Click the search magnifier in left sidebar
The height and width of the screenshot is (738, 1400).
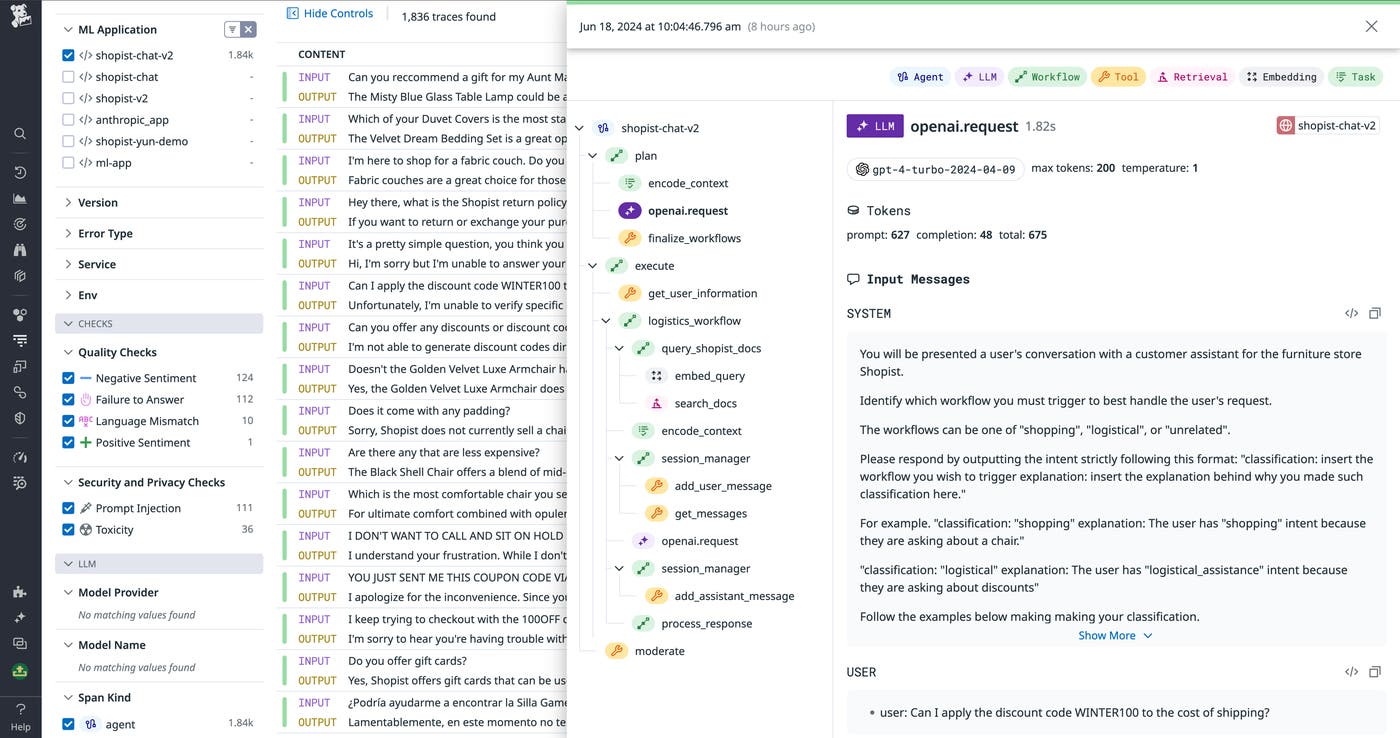pyautogui.click(x=20, y=133)
